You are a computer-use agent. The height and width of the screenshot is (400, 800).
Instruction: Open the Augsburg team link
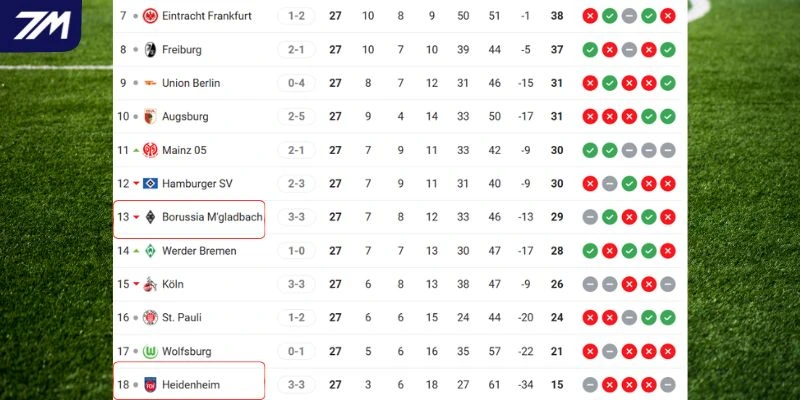(x=185, y=117)
